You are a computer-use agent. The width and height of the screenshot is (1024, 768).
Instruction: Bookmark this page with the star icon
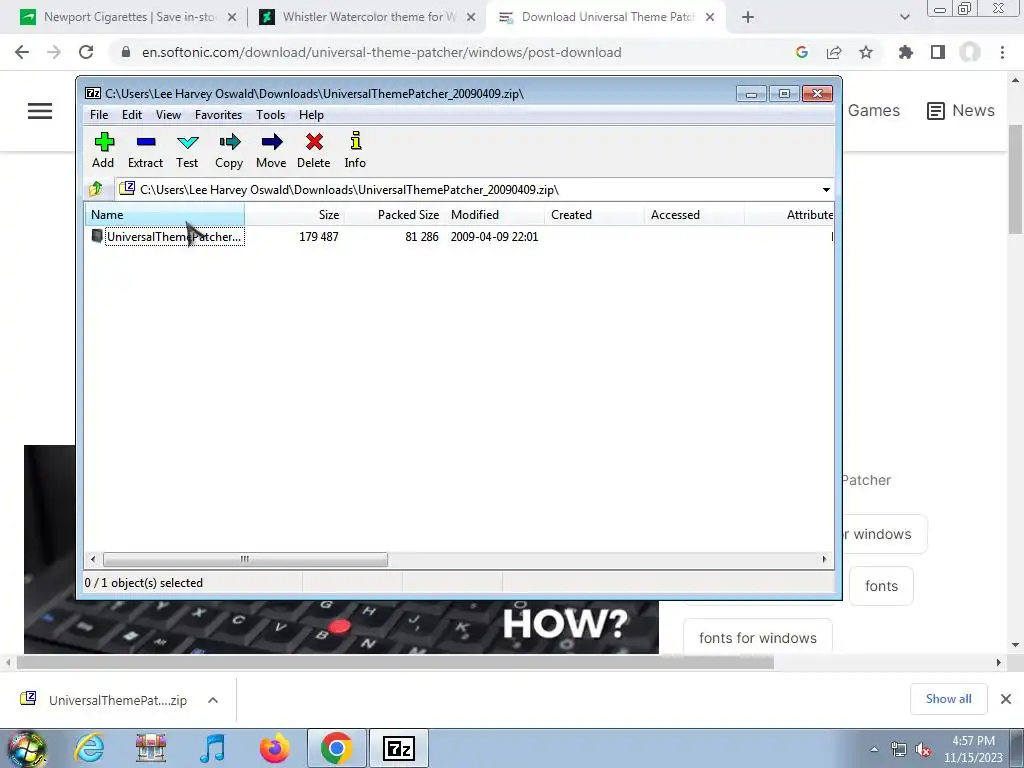coord(866,52)
